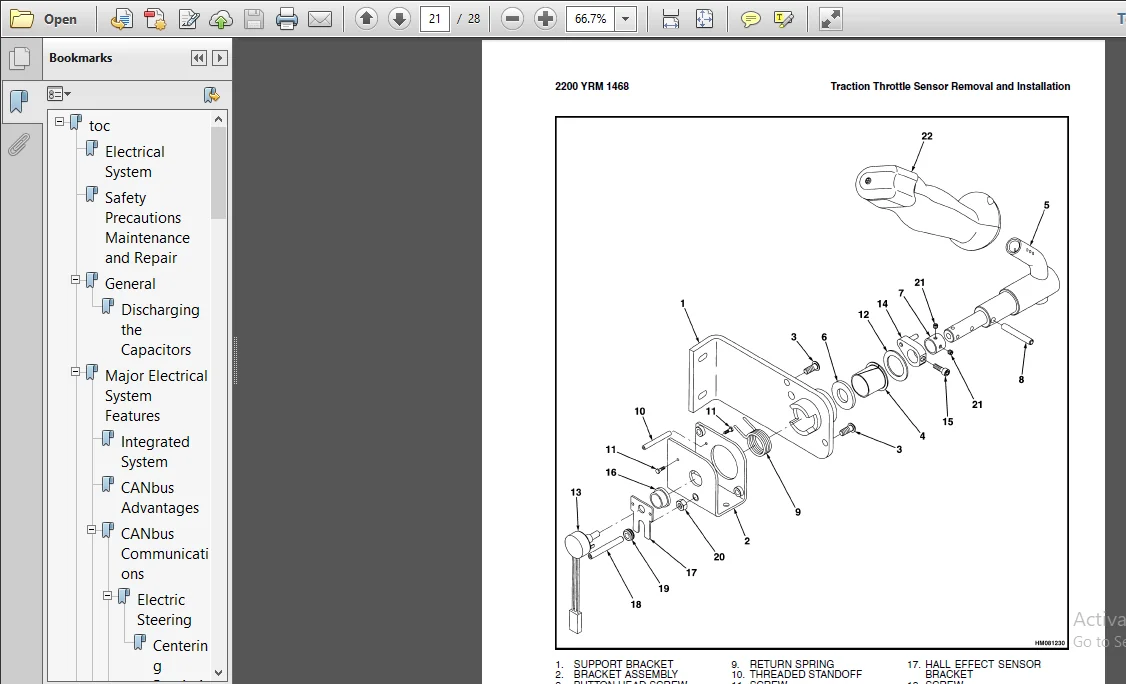The height and width of the screenshot is (684, 1126).
Task: Click the zoom in plus button
Action: 546,19
